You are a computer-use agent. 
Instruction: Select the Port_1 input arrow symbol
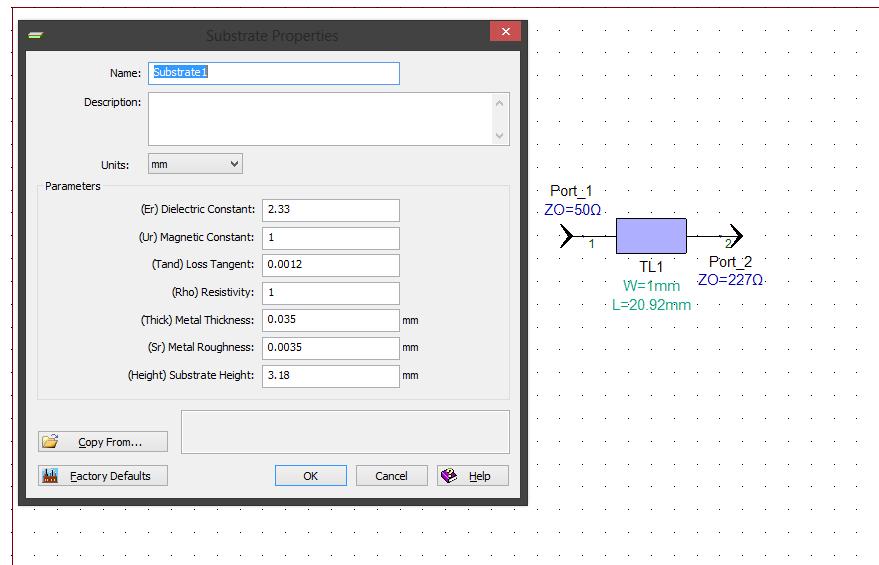(x=566, y=236)
